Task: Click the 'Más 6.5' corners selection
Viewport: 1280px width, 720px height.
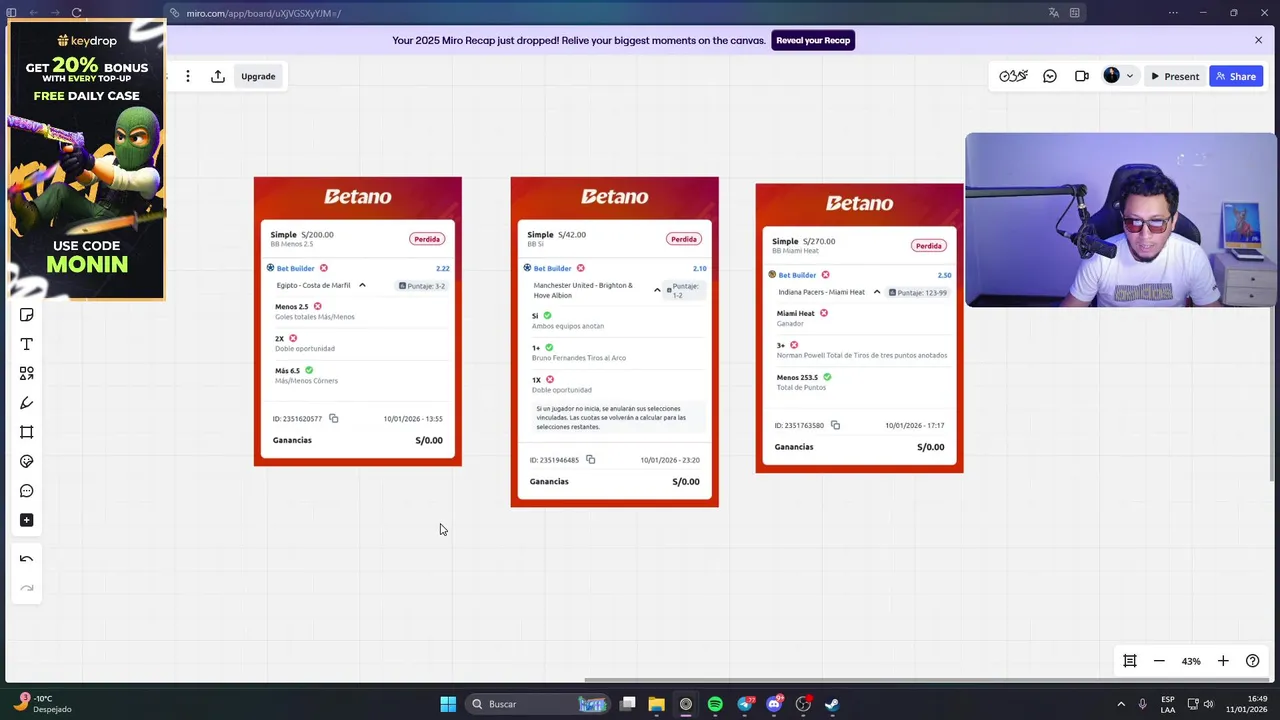Action: [287, 370]
